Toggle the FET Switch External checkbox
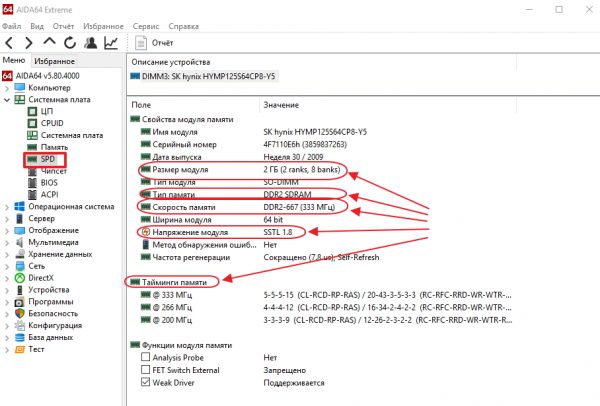 click(x=145, y=370)
